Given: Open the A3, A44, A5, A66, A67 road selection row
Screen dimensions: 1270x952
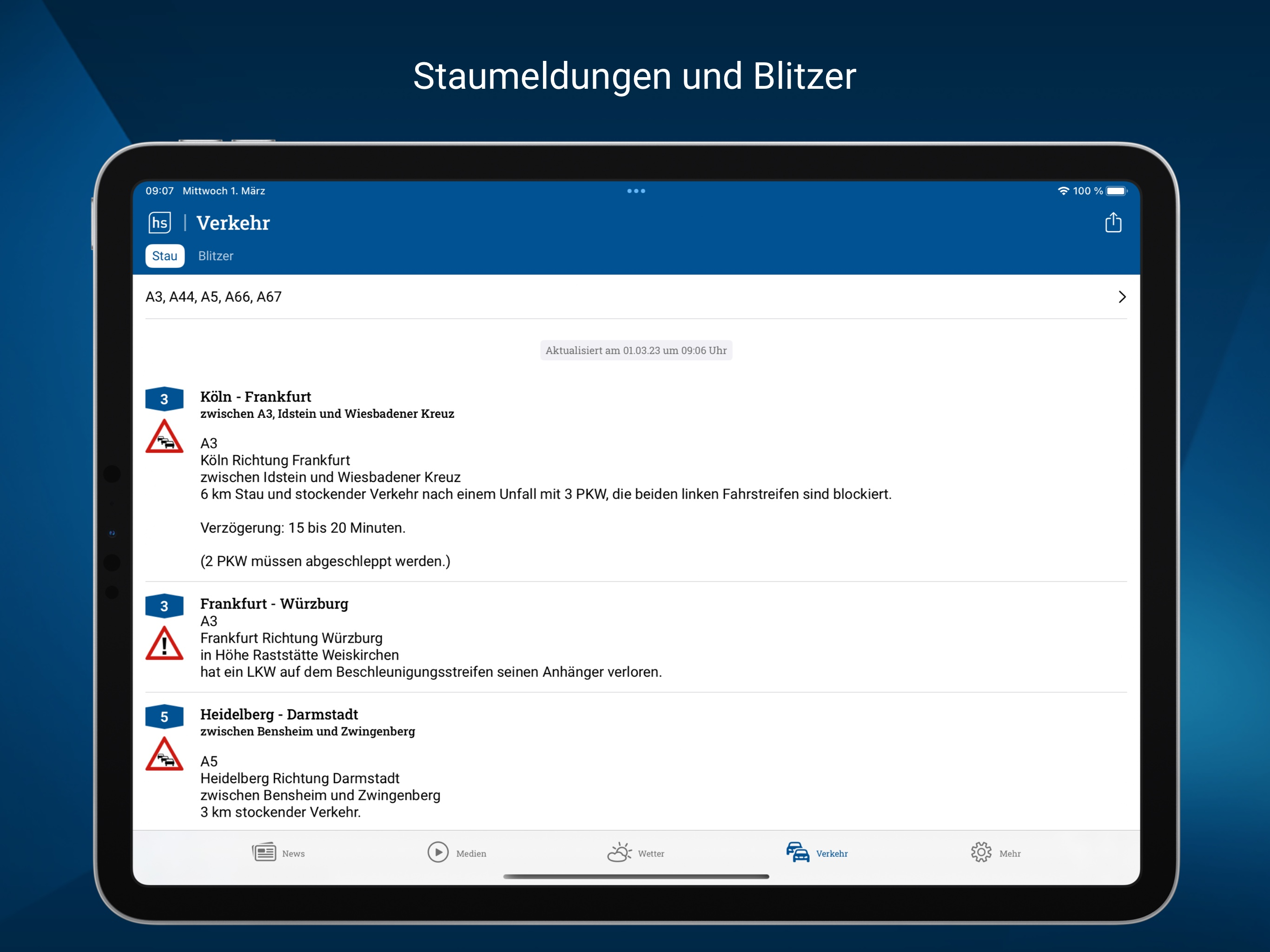Looking at the screenshot, I should [636, 297].
